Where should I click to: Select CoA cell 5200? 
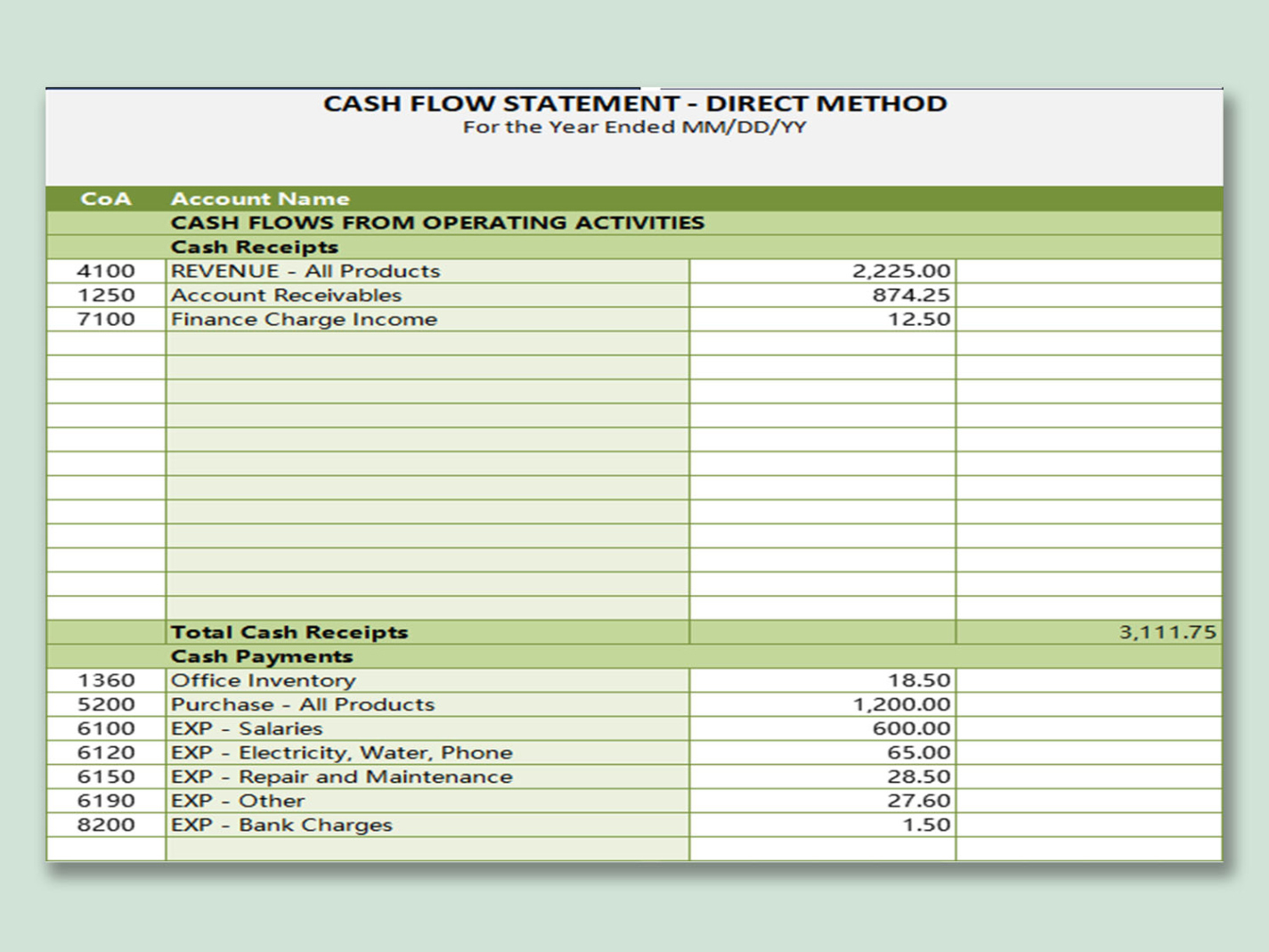click(106, 704)
